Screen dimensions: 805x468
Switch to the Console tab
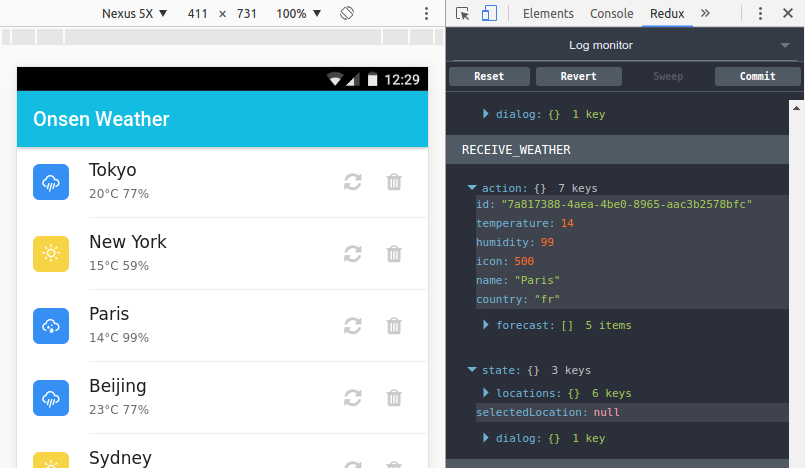click(x=611, y=13)
